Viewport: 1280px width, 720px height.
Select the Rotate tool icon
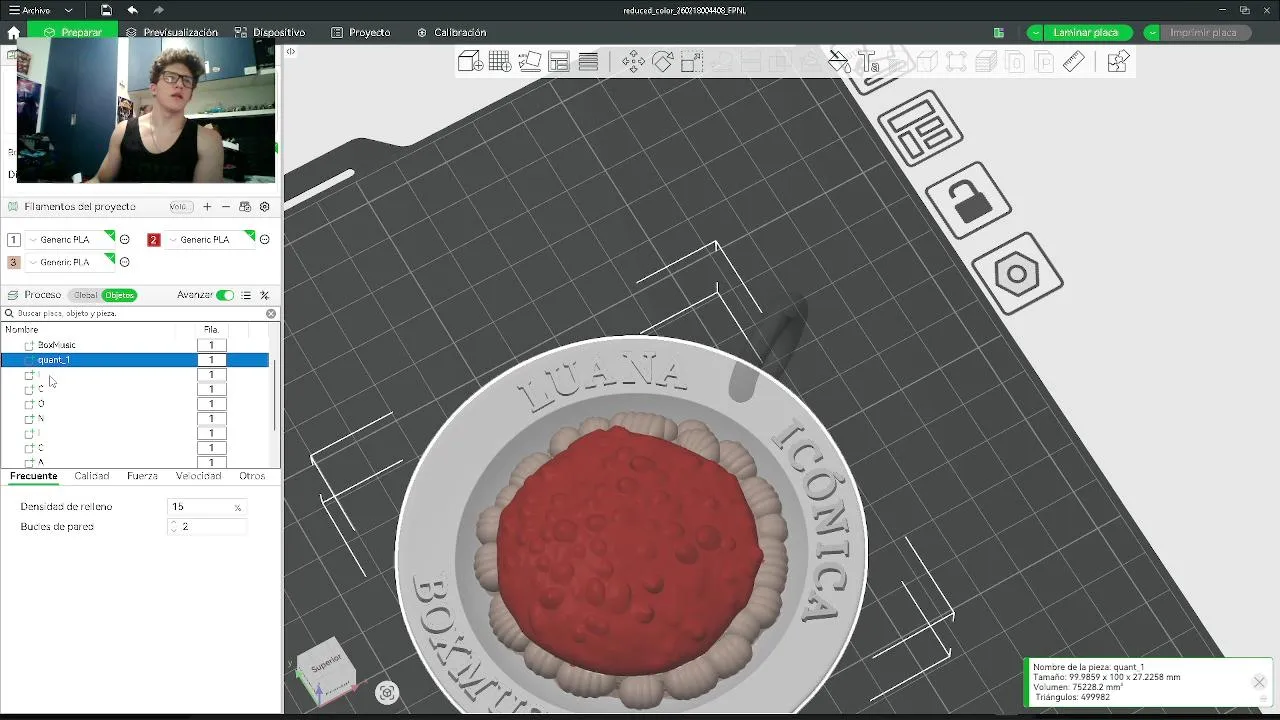pyautogui.click(x=662, y=62)
